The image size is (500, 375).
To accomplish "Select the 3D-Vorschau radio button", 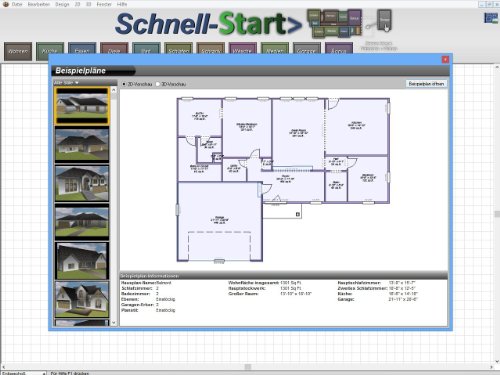I will tap(158, 84).
